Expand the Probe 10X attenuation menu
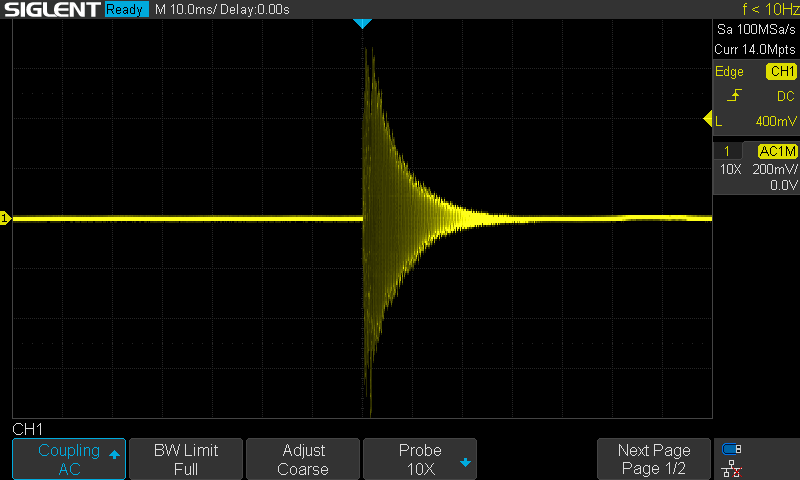The width and height of the screenshot is (800, 480). click(x=420, y=459)
